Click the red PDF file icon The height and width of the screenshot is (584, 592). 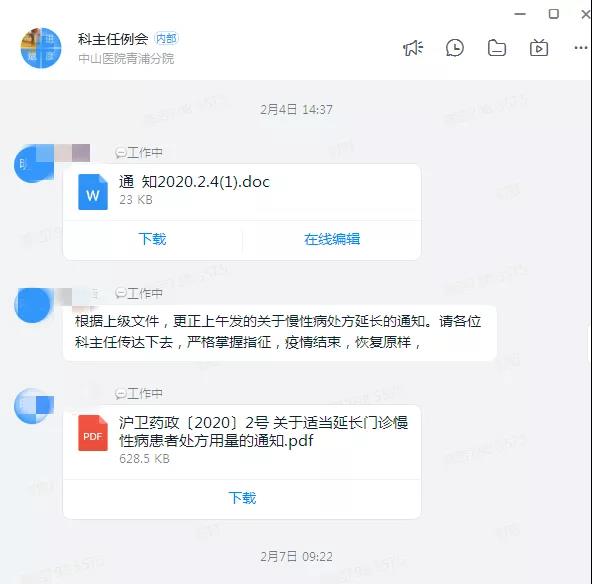click(93, 433)
